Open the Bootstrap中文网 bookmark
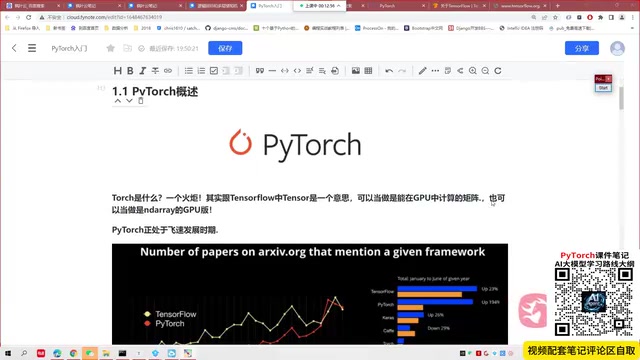This screenshot has width=640, height=360. (424, 28)
